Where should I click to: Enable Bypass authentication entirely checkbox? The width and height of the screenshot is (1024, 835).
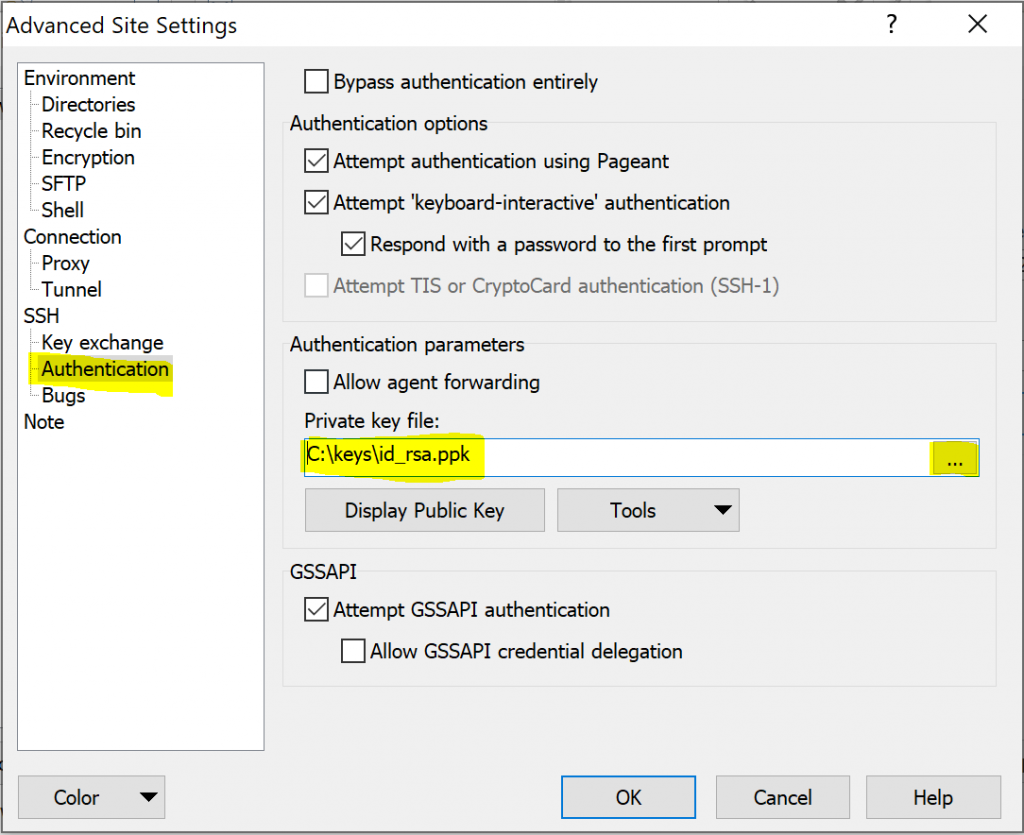point(316,82)
